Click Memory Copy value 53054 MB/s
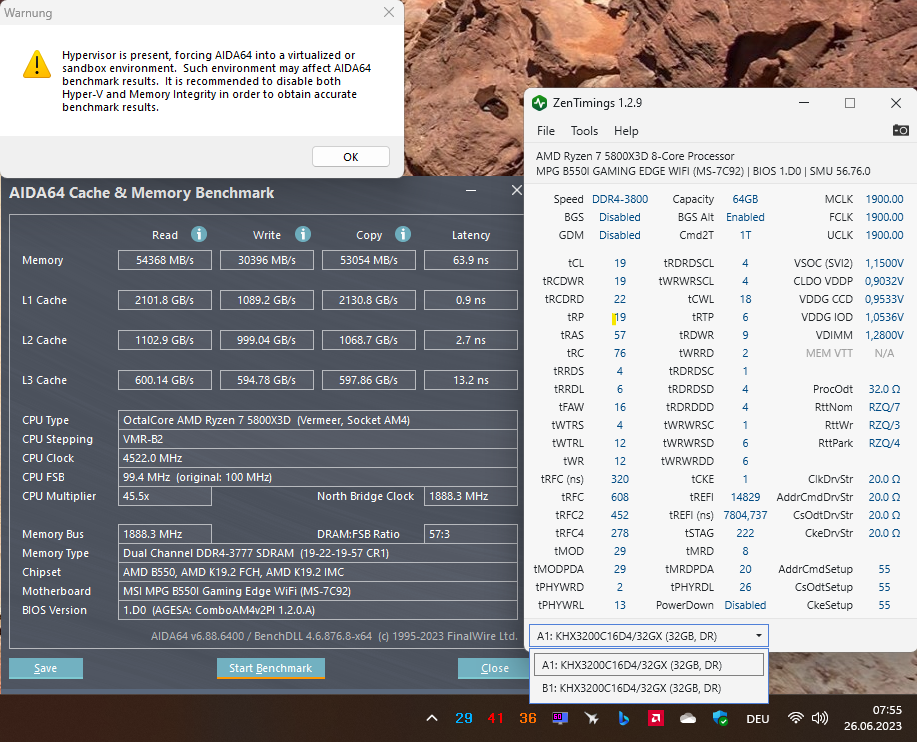The width and height of the screenshot is (917, 742). click(369, 260)
